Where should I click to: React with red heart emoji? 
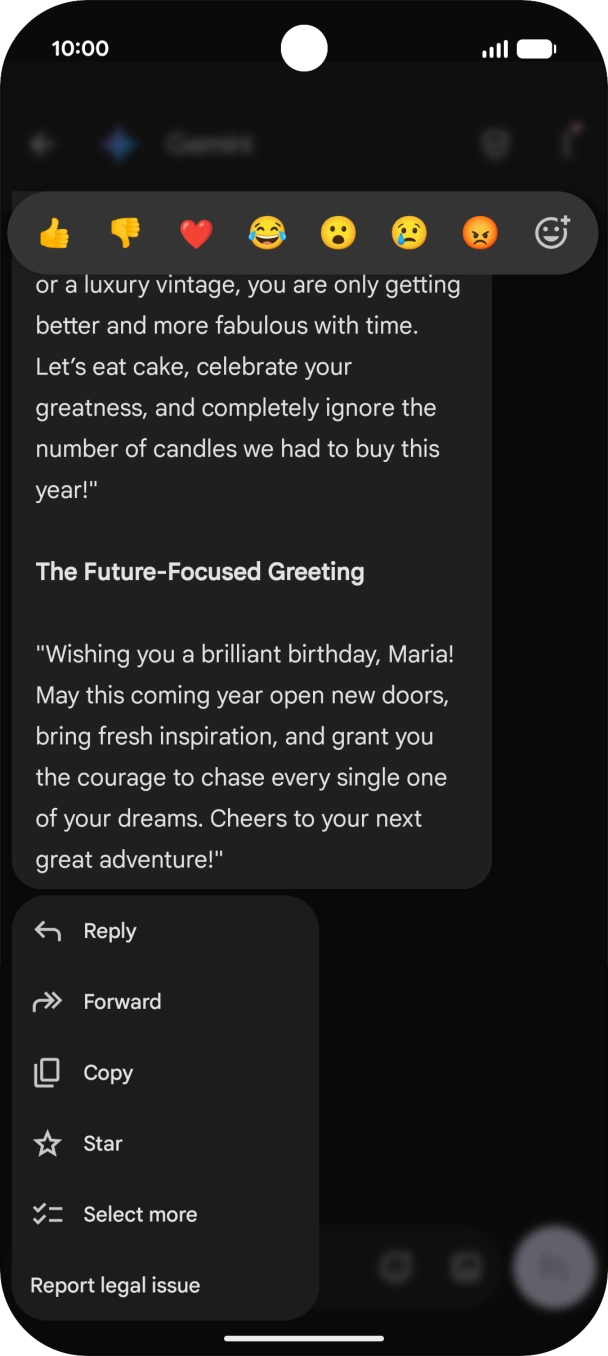(x=196, y=234)
